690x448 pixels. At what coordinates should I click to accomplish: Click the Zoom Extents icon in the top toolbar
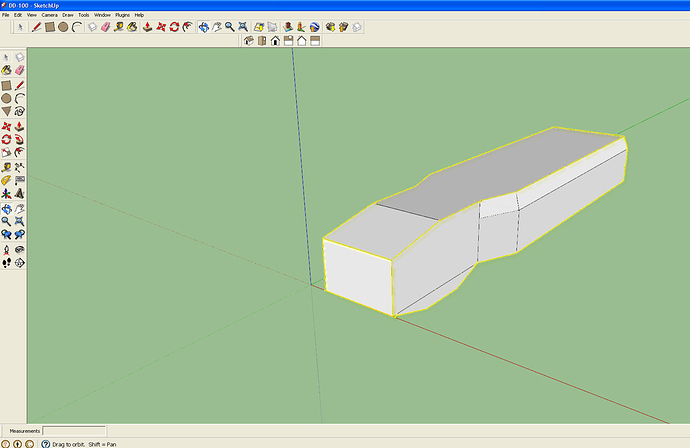[x=245, y=27]
